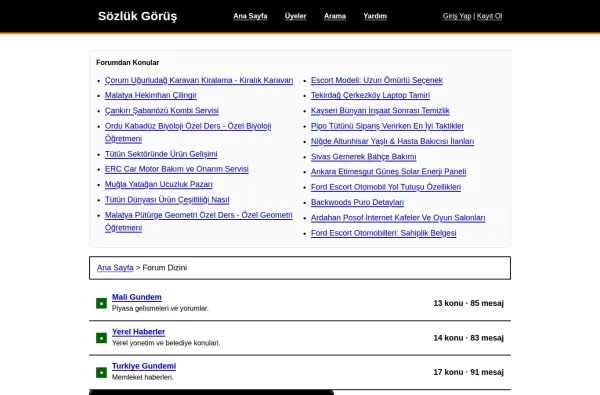
Task: Click the 'Forumdan Konular' heading
Action: tap(127, 62)
